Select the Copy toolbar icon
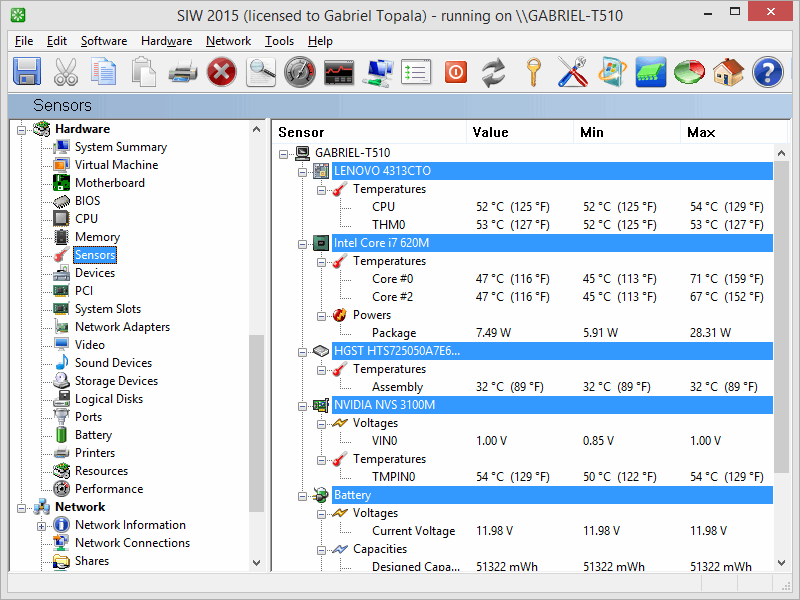Image resolution: width=800 pixels, height=600 pixels. point(101,72)
